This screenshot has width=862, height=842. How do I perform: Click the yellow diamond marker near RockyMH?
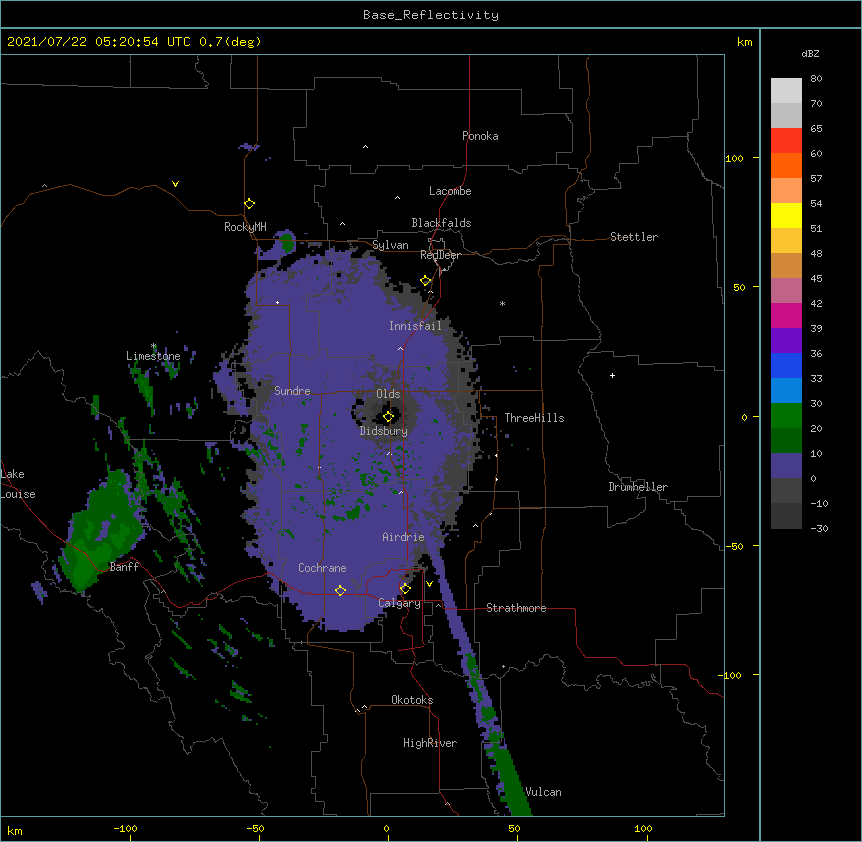tap(250, 203)
